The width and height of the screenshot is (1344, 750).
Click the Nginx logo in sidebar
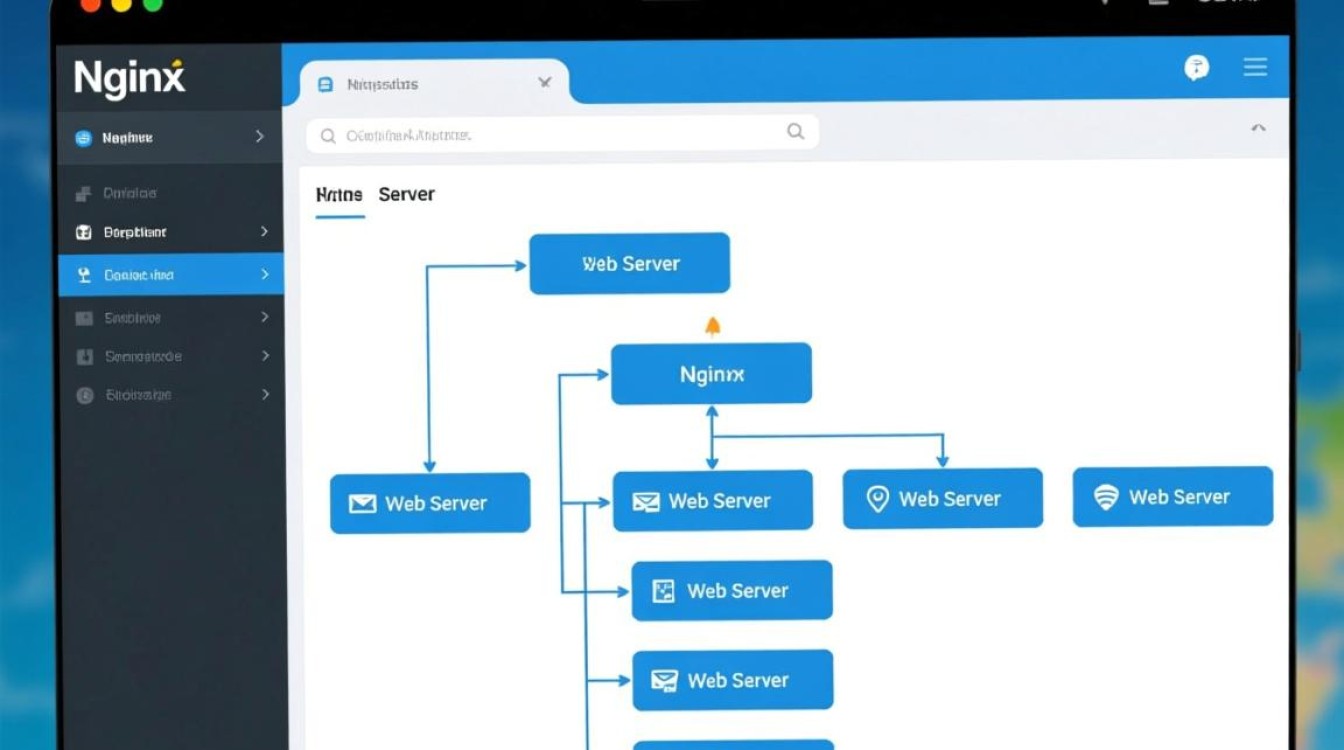pyautogui.click(x=129, y=78)
